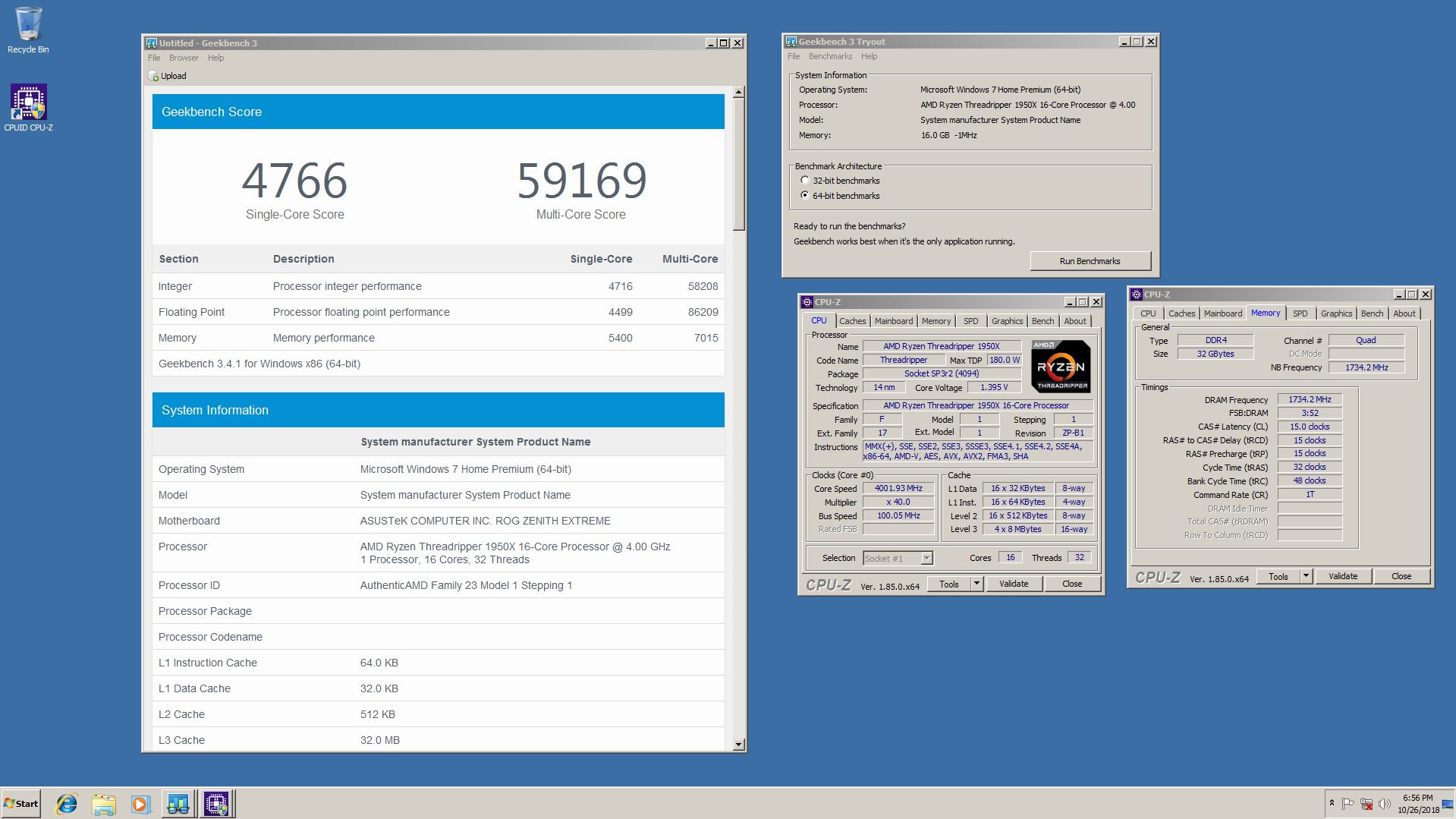This screenshot has height=819, width=1456.
Task: Click the Core Speed field 4001.93 MHz
Action: pyautogui.click(x=898, y=488)
